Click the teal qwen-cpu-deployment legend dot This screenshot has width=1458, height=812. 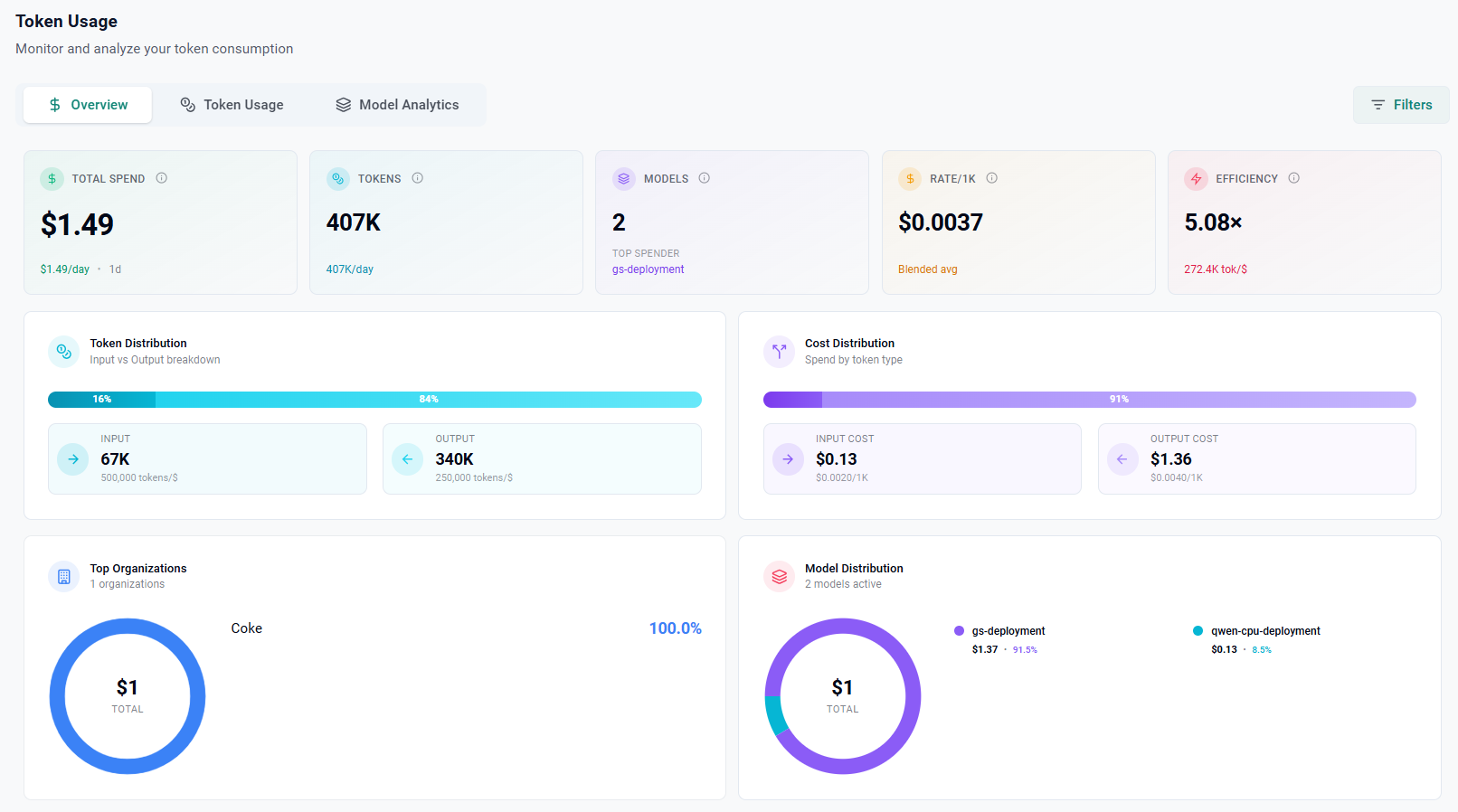pyautogui.click(x=1198, y=631)
